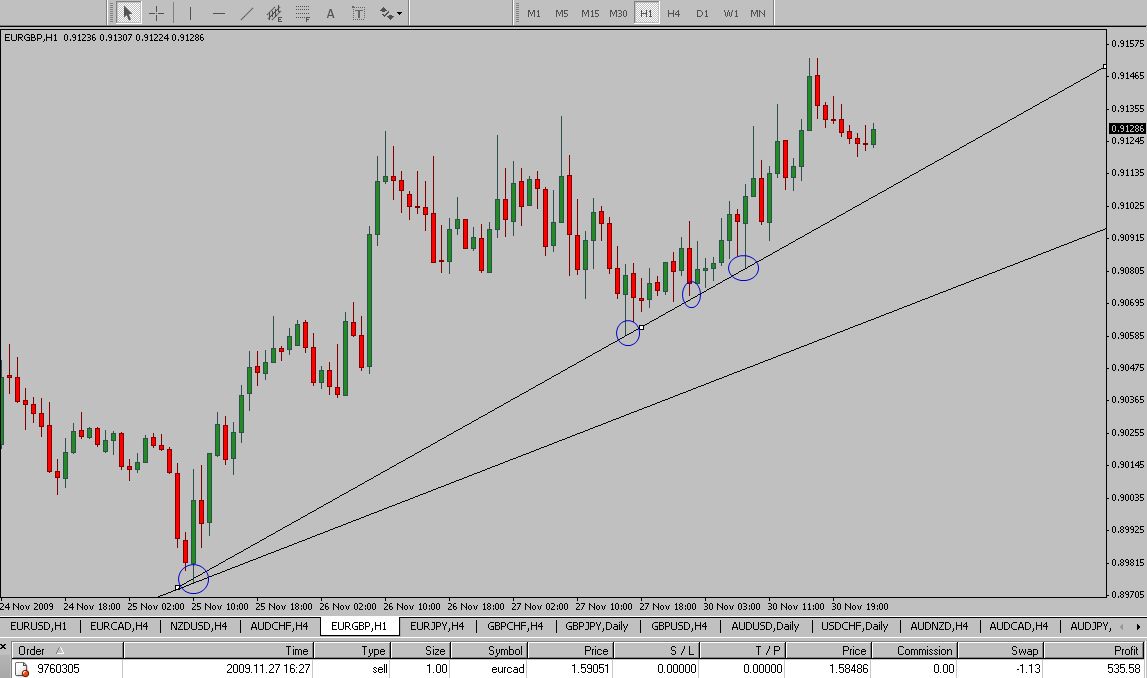The image size is (1147, 678).
Task: Click the current price label 0.91286
Action: [1126, 128]
